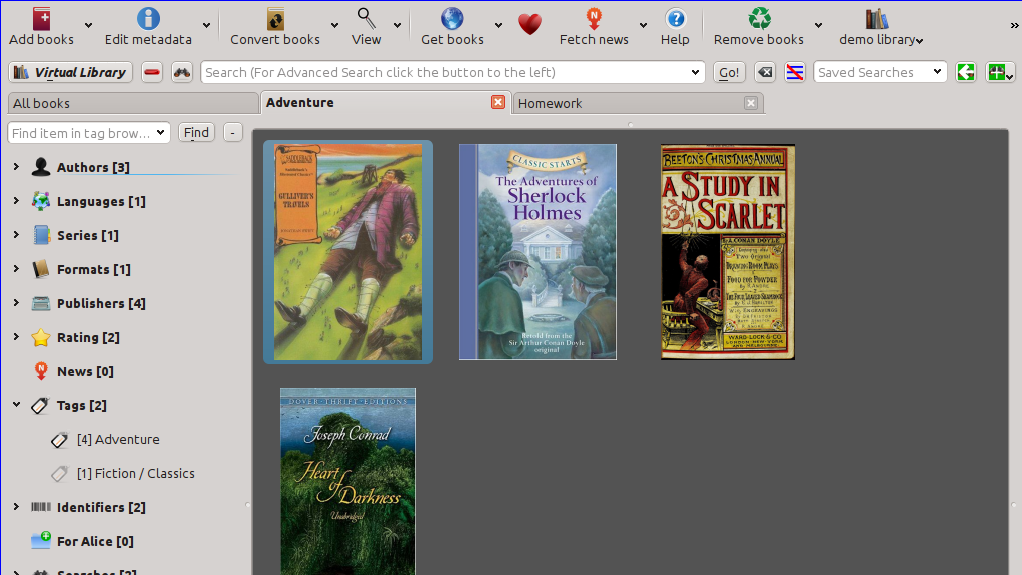Switch to the All books tab
This screenshot has height=575, width=1022.
pyautogui.click(x=133, y=103)
